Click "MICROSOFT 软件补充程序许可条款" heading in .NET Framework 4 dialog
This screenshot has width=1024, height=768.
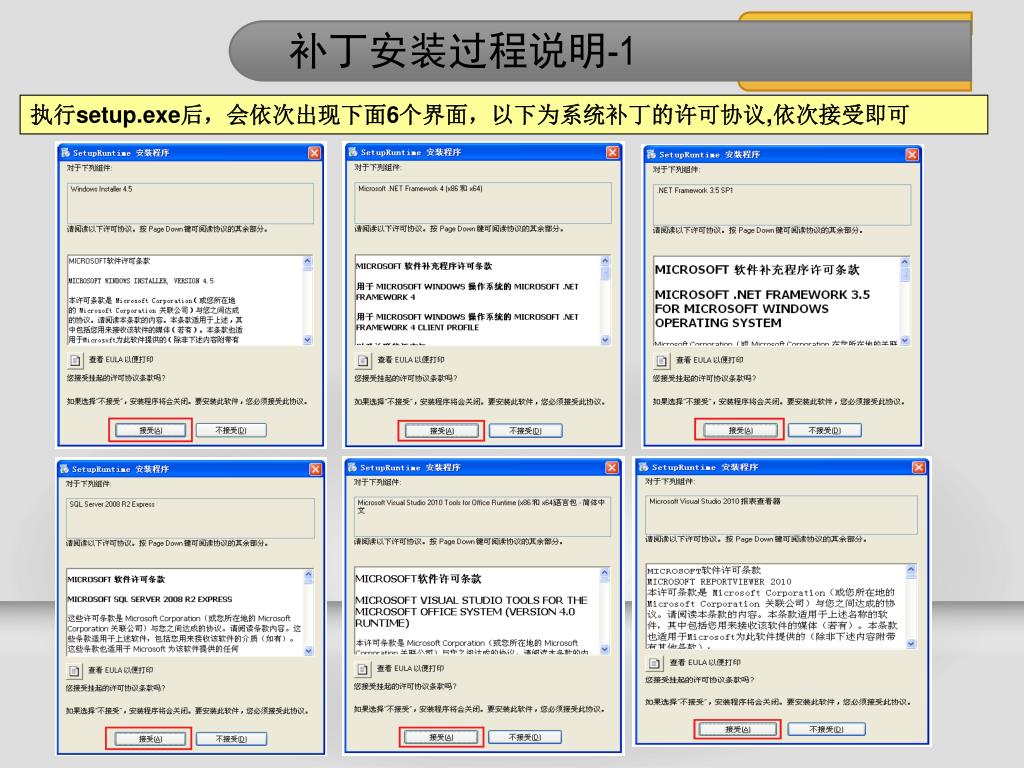424,266
